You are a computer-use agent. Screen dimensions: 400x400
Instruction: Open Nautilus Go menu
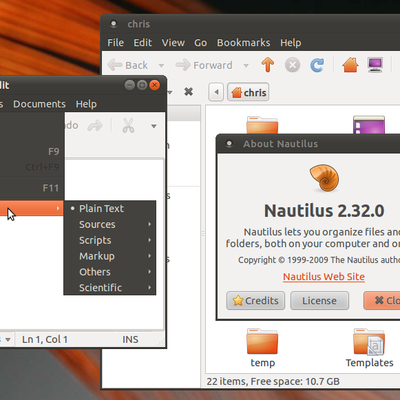[201, 43]
